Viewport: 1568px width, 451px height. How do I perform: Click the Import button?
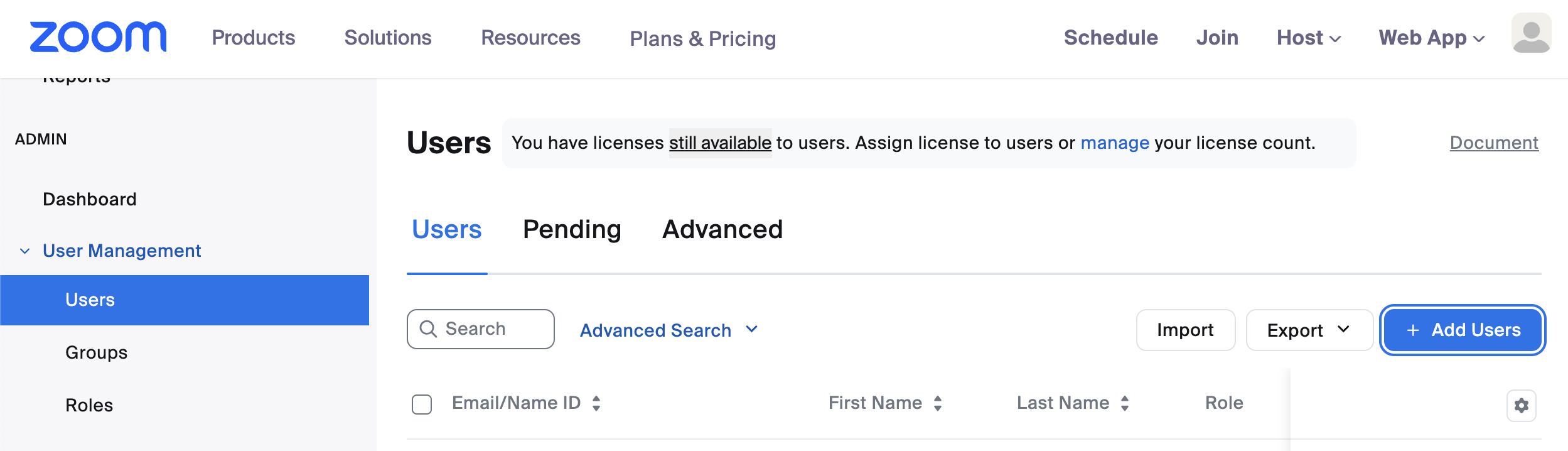1186,330
